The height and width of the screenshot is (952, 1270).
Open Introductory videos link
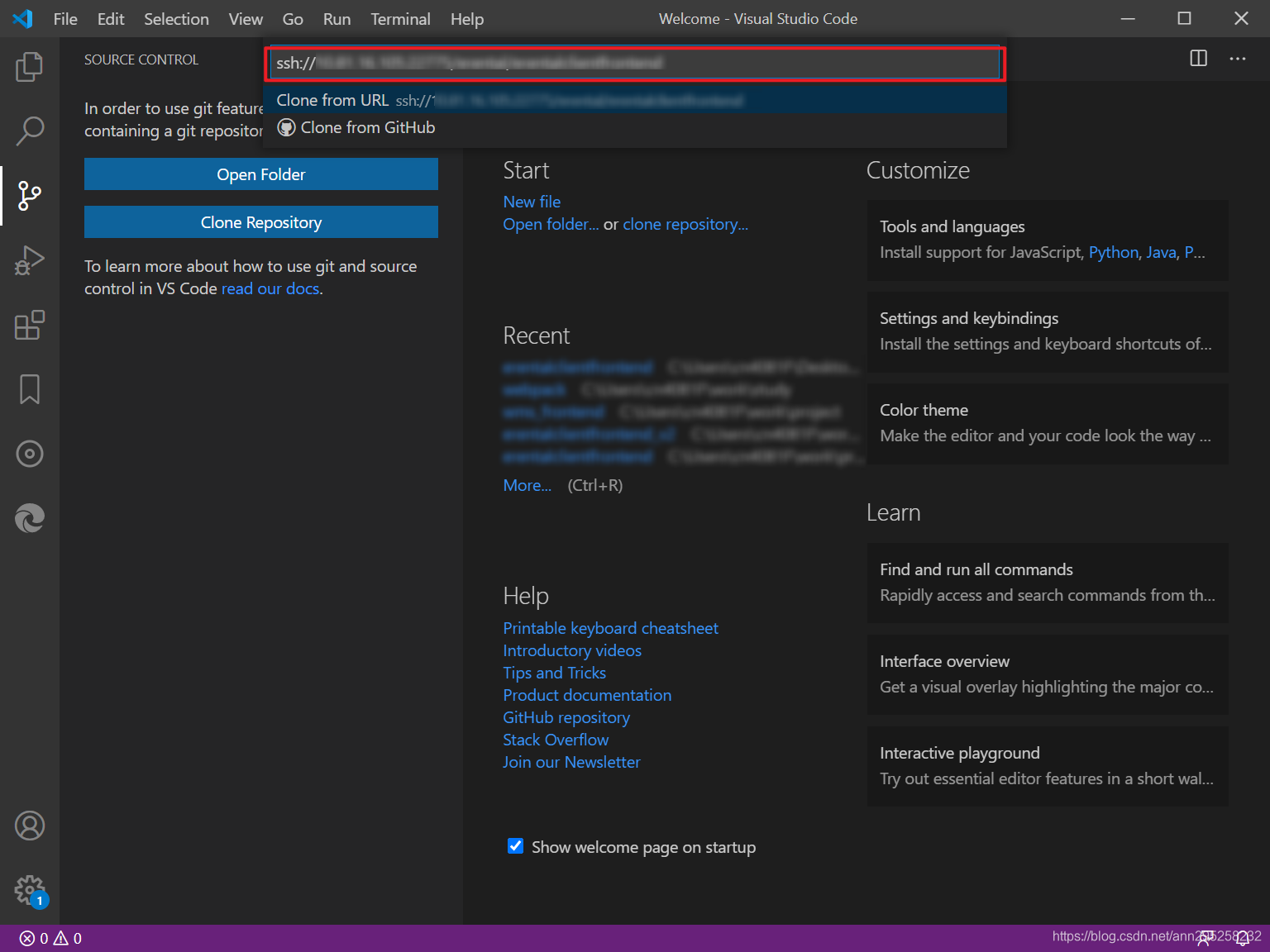pyautogui.click(x=572, y=650)
